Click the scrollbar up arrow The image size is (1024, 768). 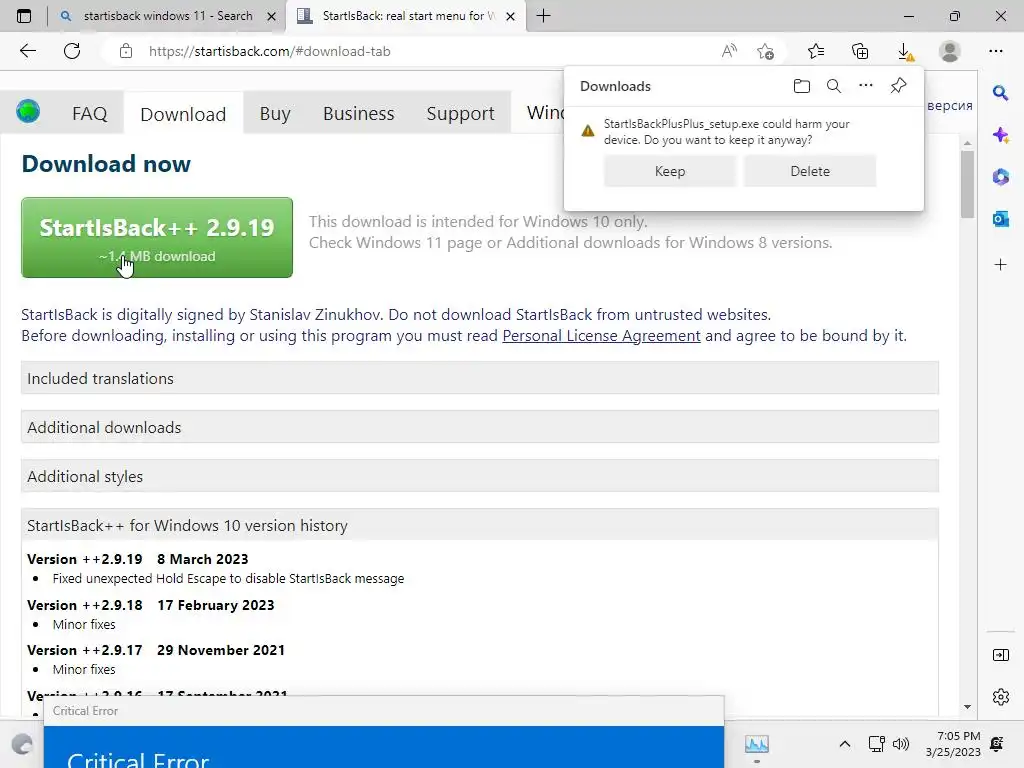pos(967,142)
